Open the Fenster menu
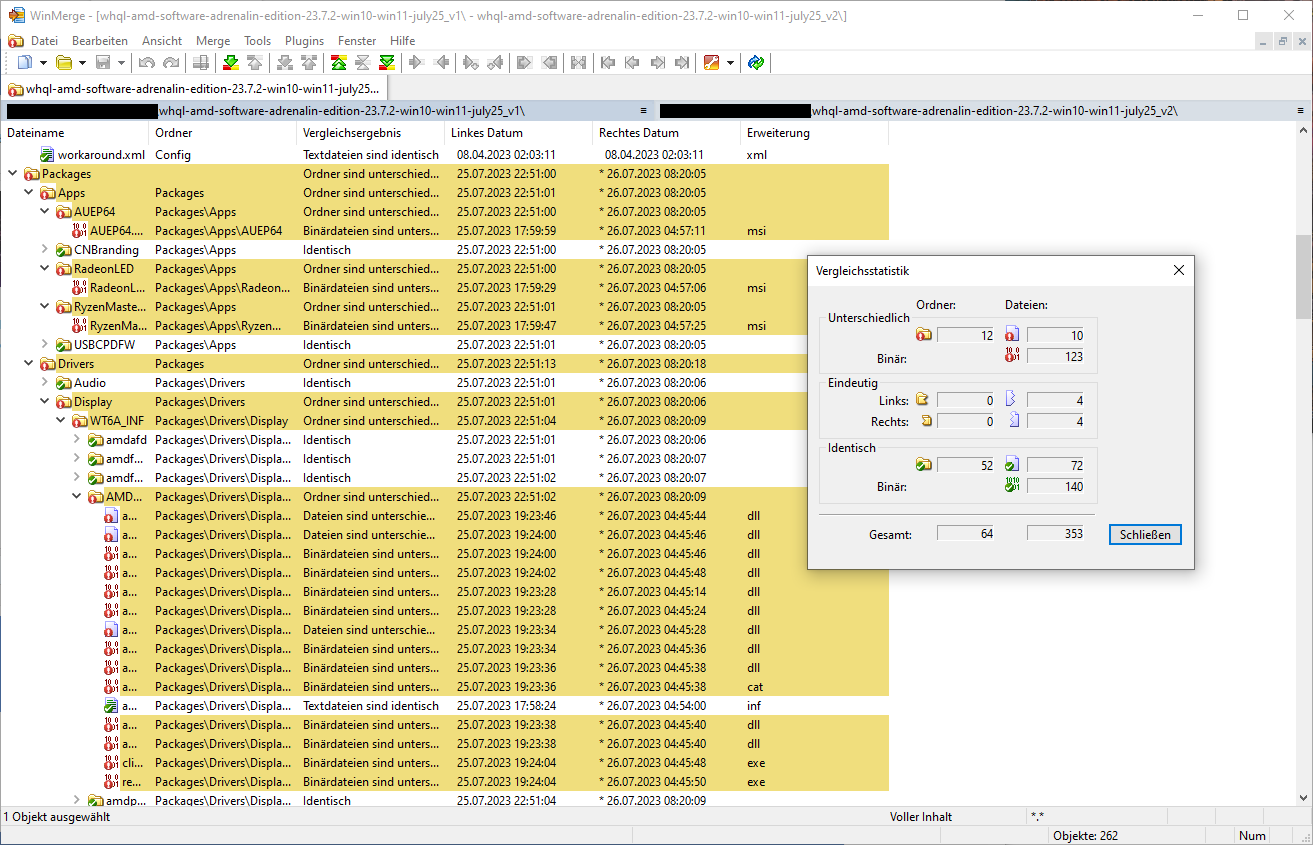 (x=357, y=41)
